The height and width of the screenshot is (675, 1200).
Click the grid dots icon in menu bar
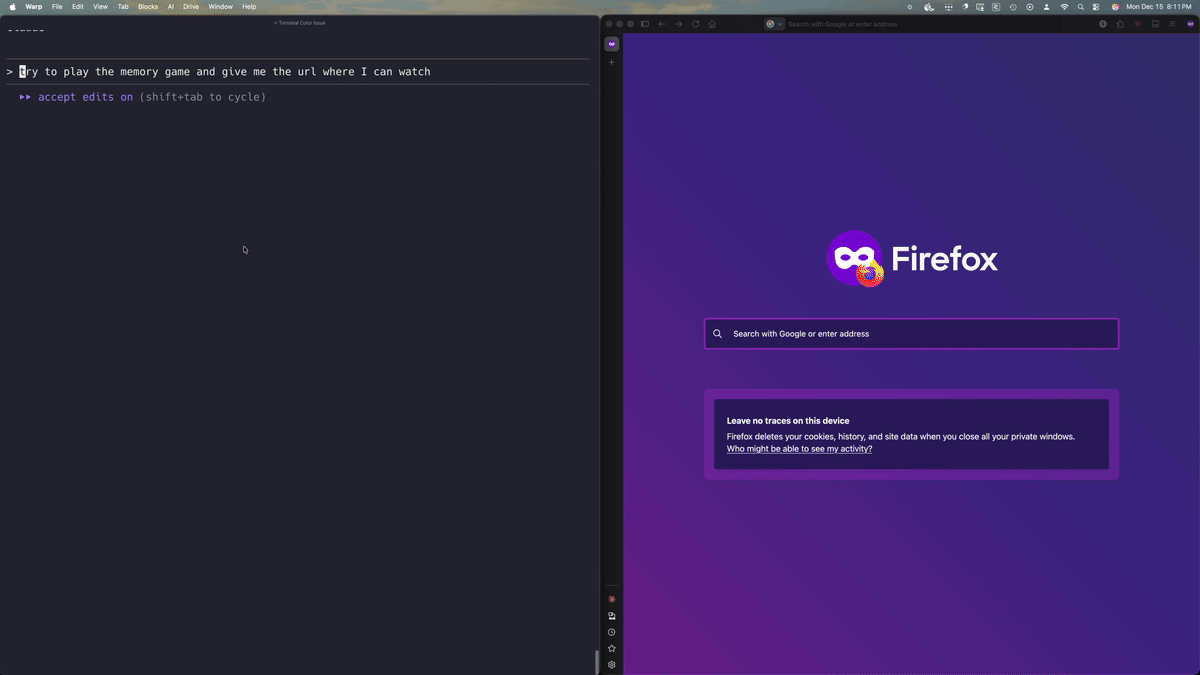[948, 8]
